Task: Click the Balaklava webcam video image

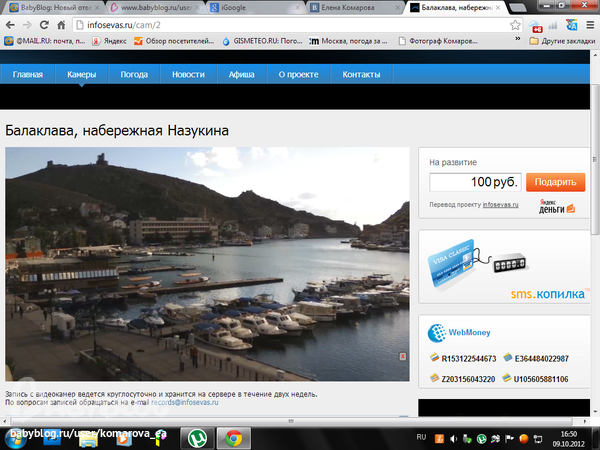Action: (x=207, y=264)
